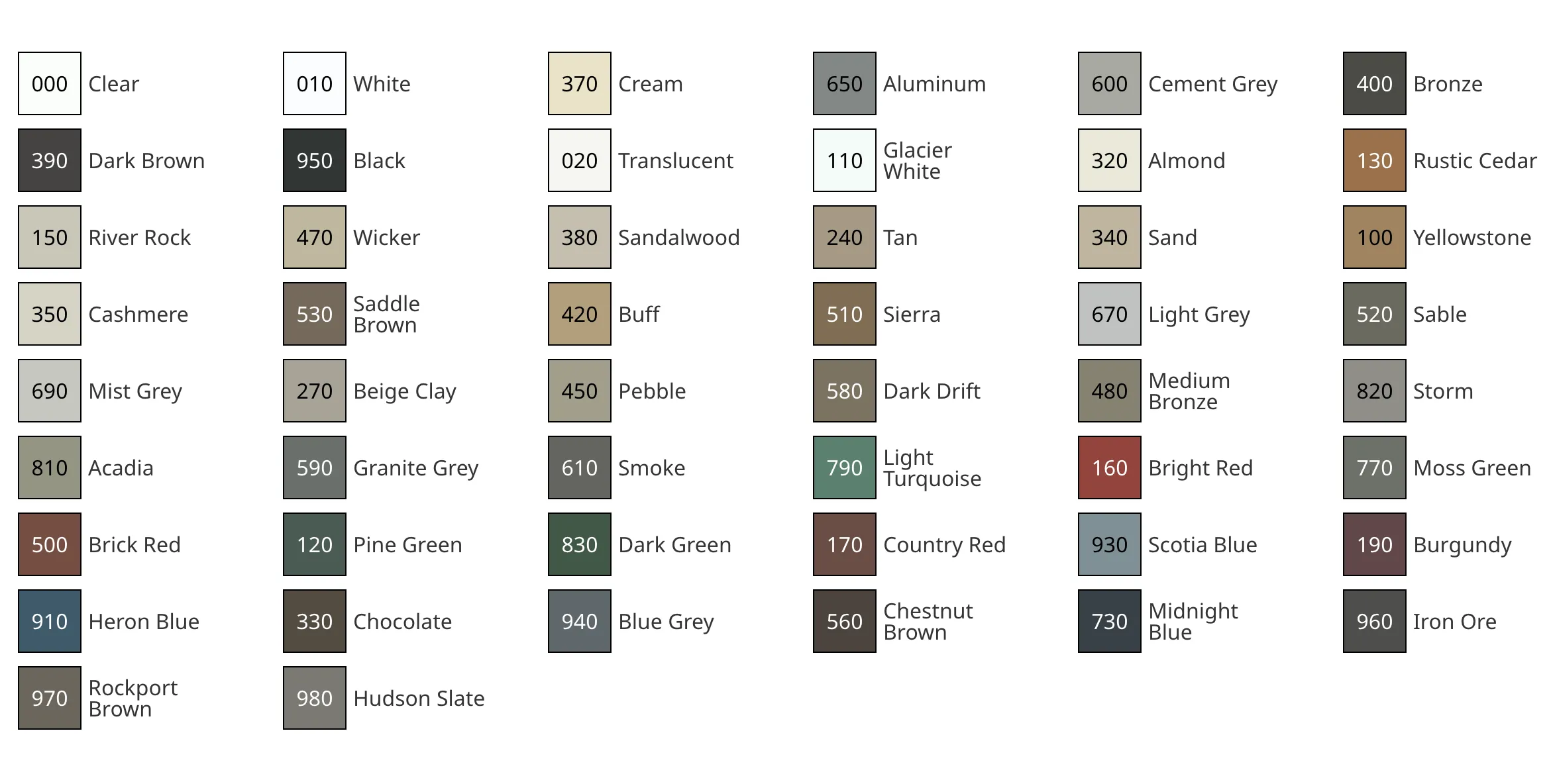This screenshot has width=1549, height=784.
Task: Select the 650 Aluminum swatch
Action: [x=845, y=83]
